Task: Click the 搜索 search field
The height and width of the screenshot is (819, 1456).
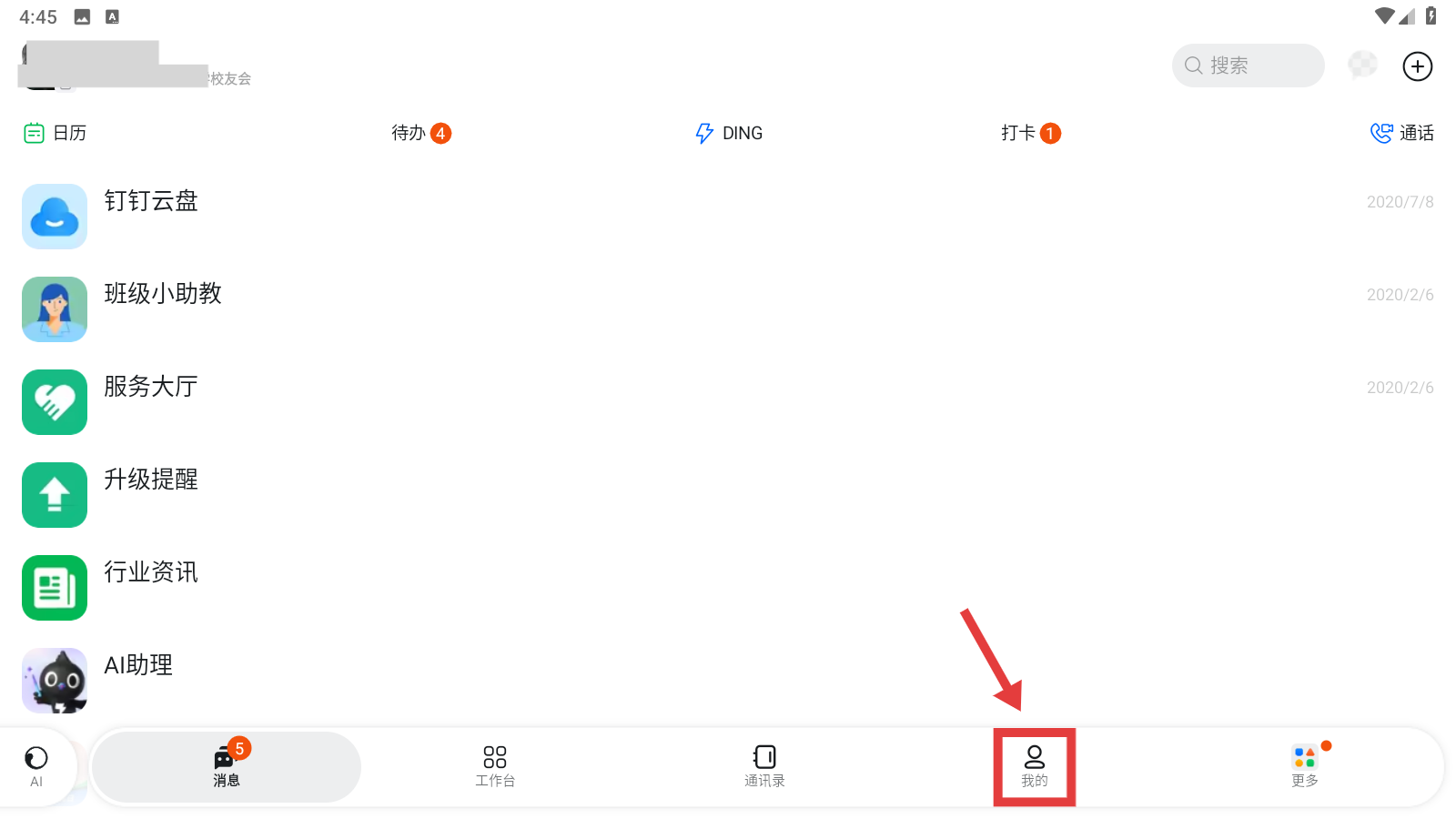Action: coord(1248,66)
